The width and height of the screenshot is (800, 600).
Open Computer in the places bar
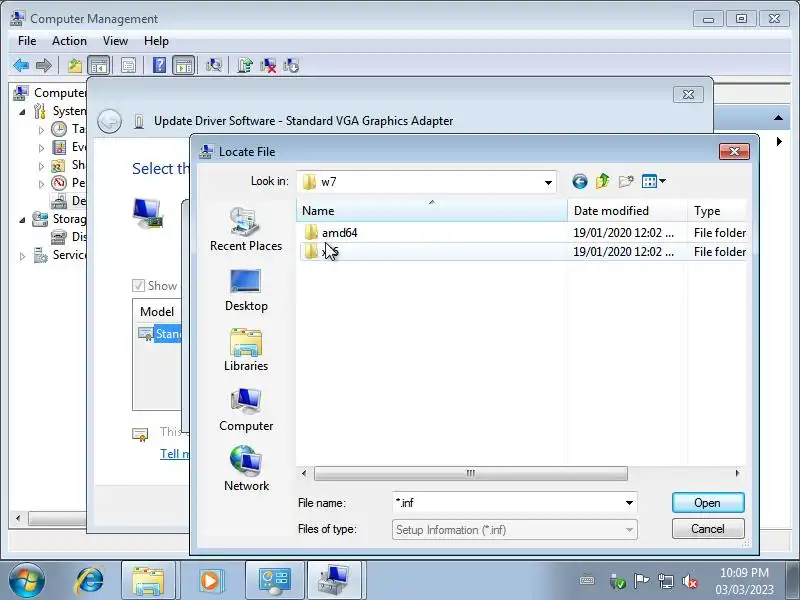(246, 410)
